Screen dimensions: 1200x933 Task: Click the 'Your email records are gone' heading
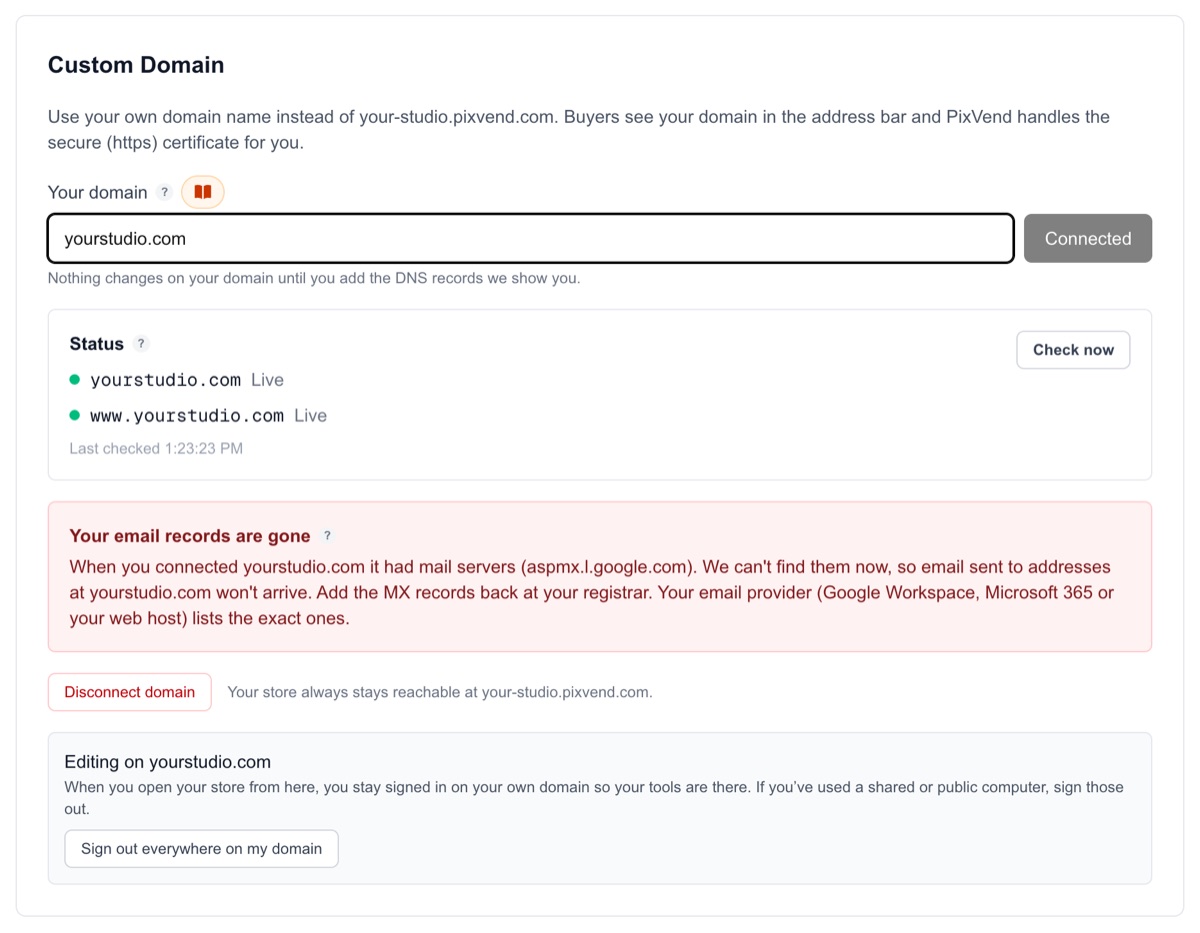click(190, 536)
